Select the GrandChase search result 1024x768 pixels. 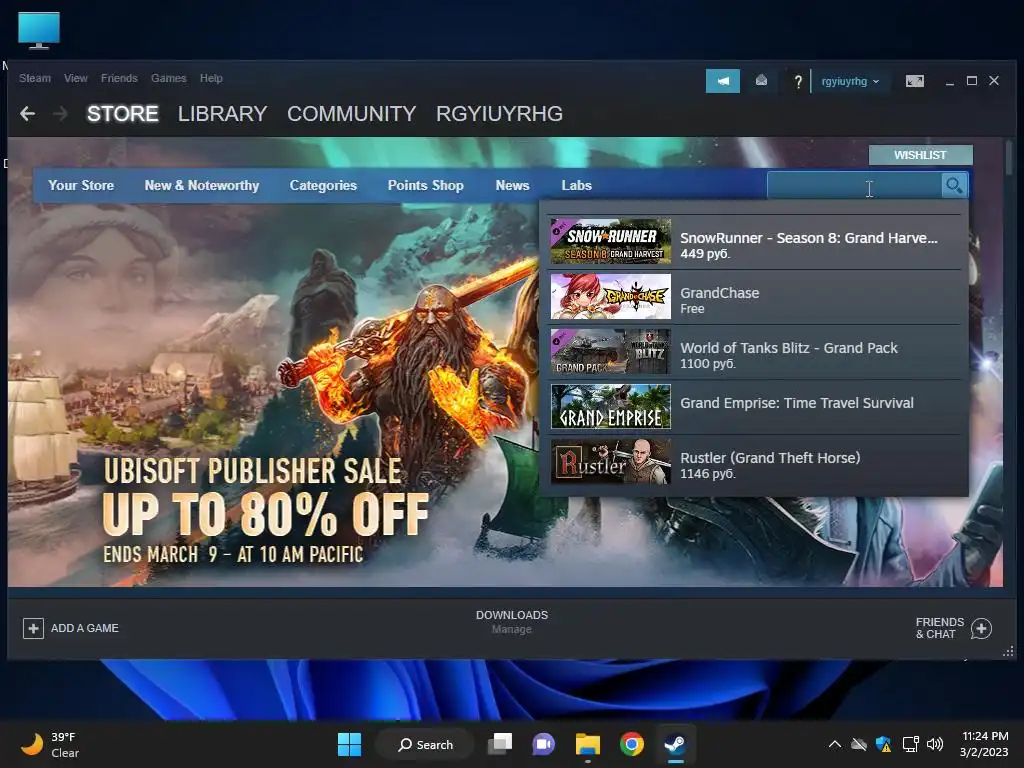(x=754, y=296)
